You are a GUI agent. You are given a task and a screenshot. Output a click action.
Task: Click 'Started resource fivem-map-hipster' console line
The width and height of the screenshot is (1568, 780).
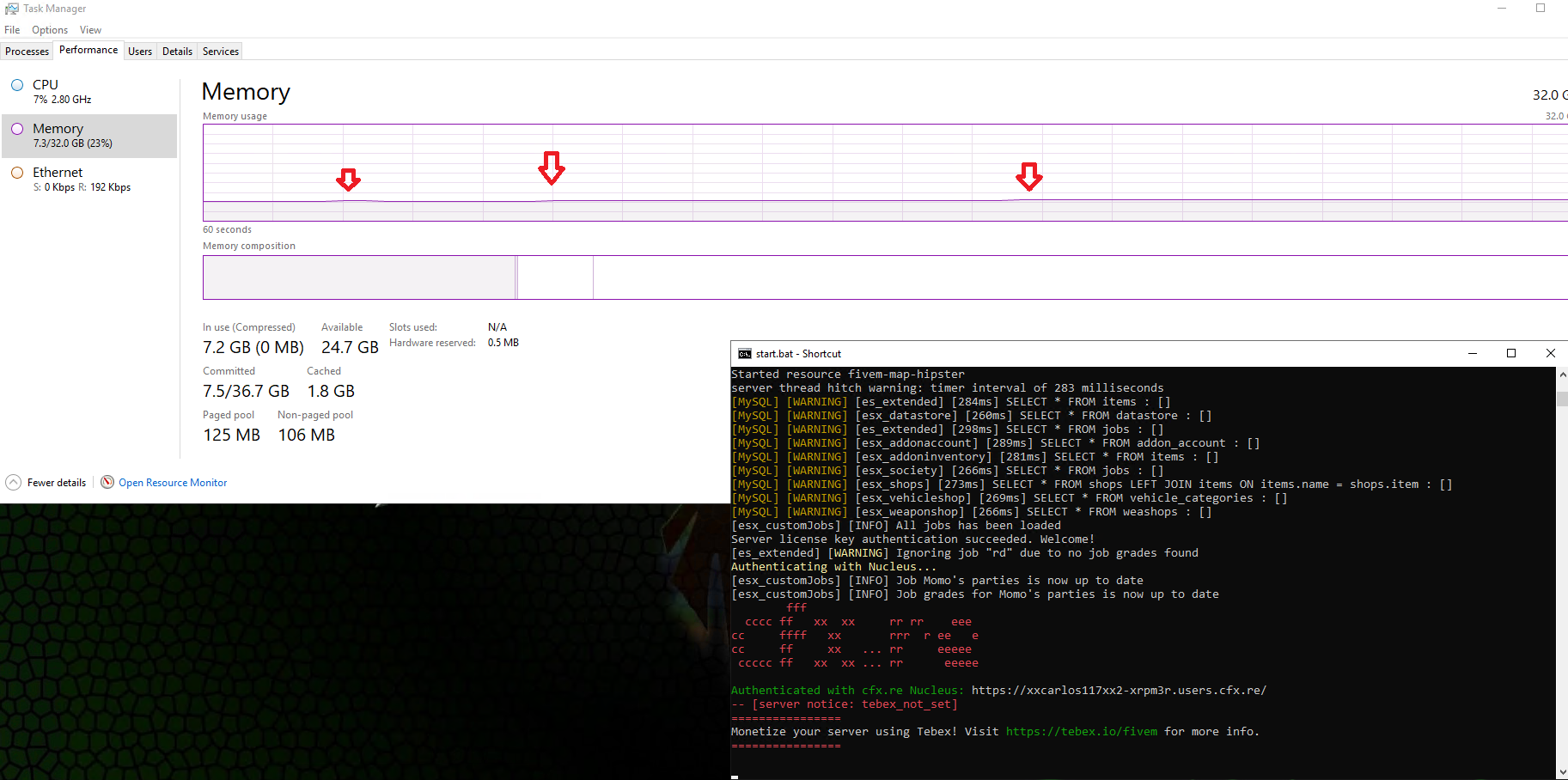tap(847, 375)
